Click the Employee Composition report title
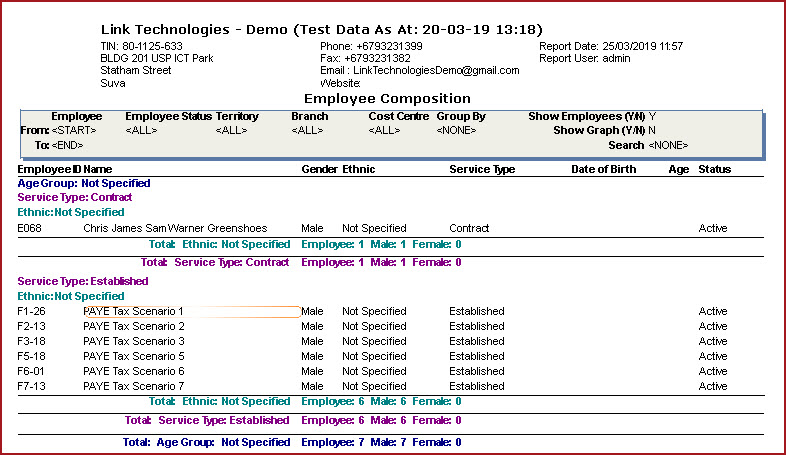Screen dimensions: 786x455 (386, 99)
